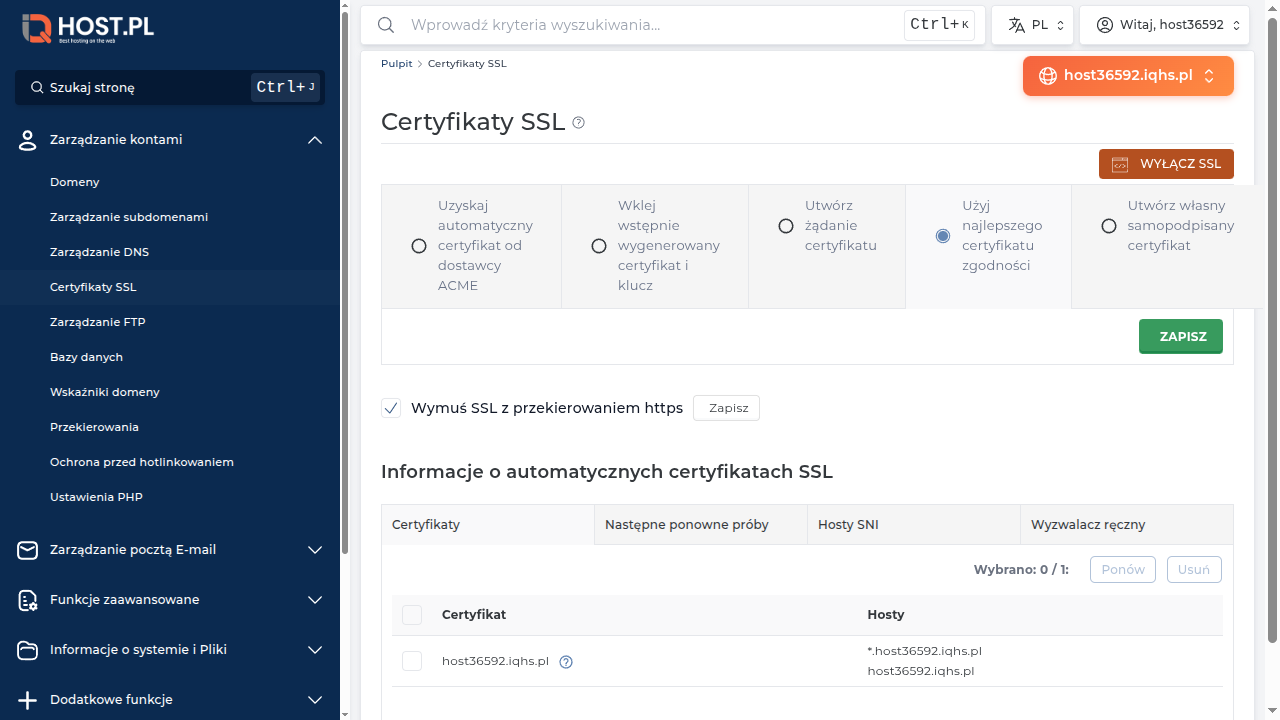Click the sidebar vertical scrollbar
The image size is (1280, 720).
coord(345,285)
